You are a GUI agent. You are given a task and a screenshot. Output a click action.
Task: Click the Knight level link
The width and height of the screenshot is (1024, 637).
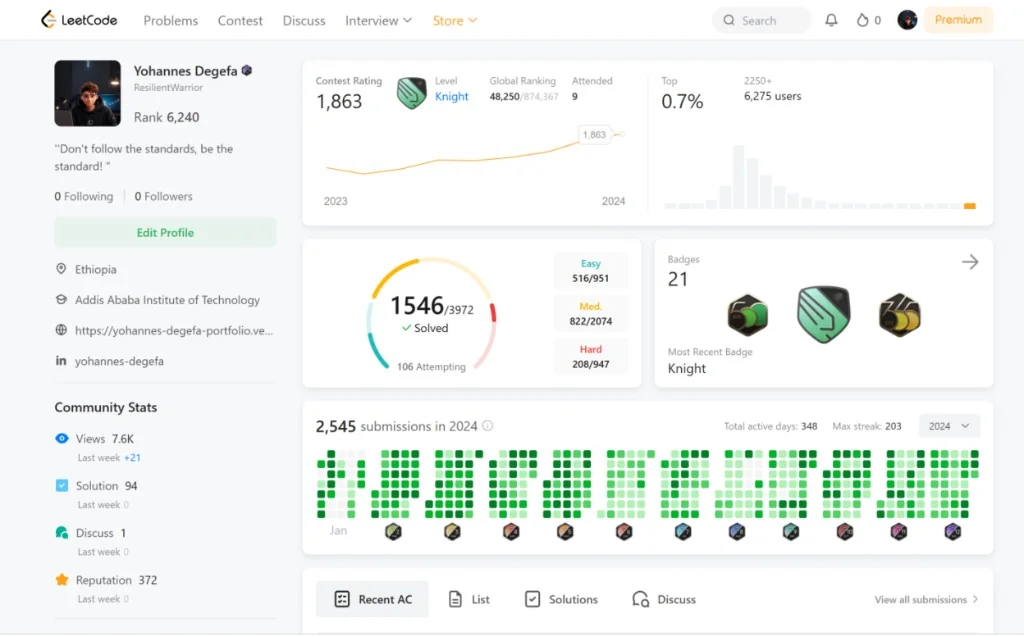(x=451, y=96)
